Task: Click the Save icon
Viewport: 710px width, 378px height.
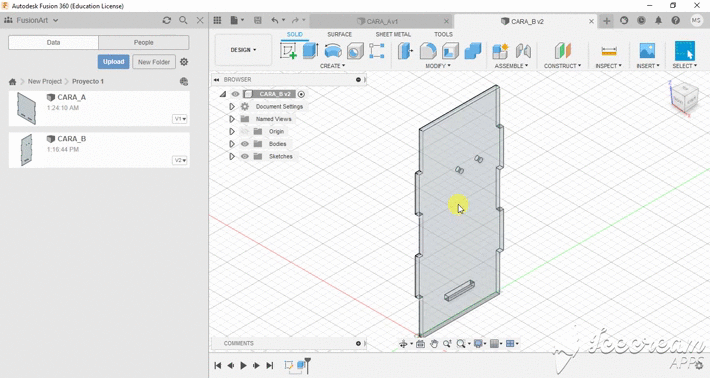Action: tap(258, 20)
